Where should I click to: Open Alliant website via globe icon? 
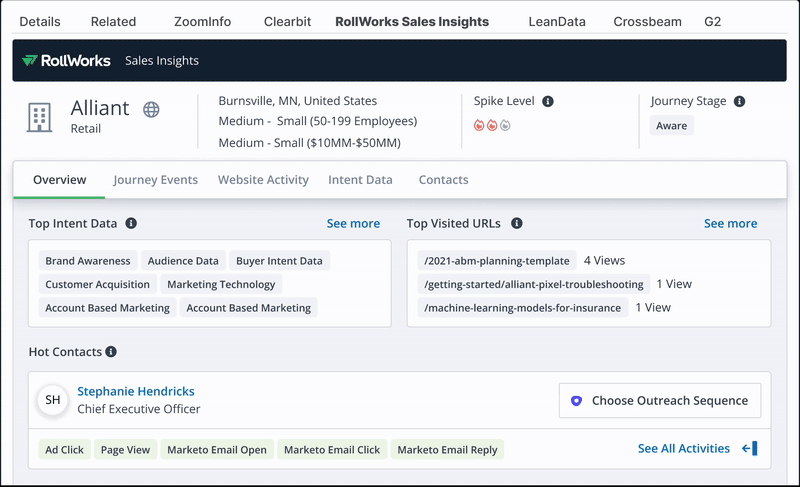tap(151, 109)
